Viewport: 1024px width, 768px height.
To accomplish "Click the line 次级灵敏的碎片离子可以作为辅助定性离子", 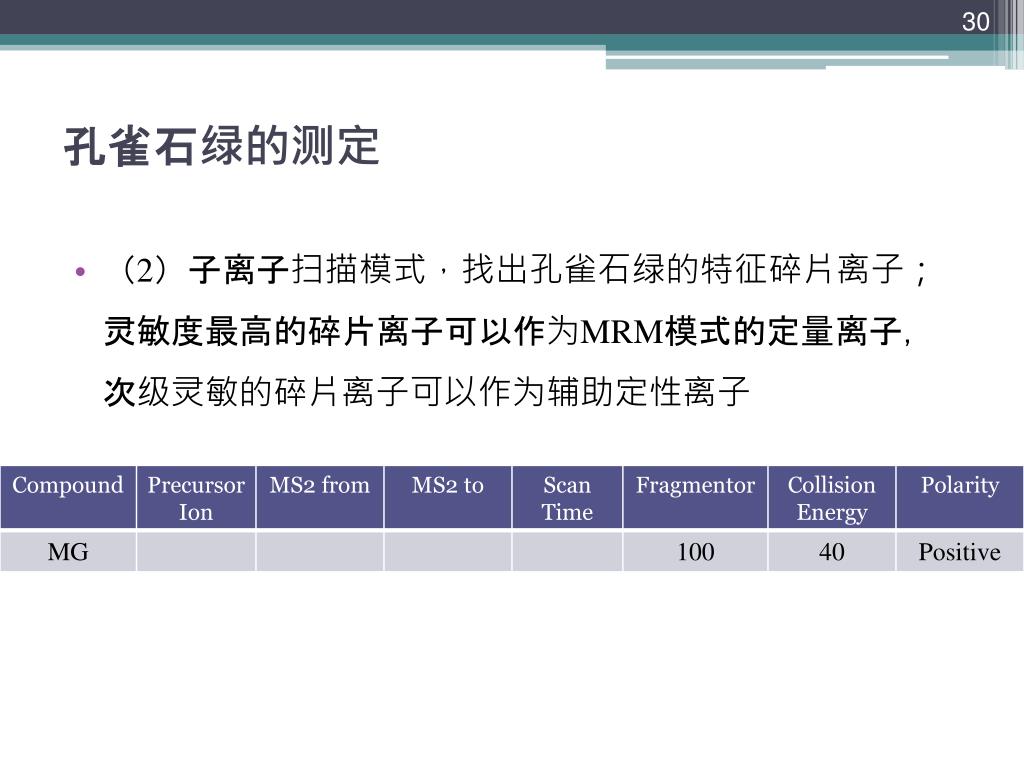I will pyautogui.click(x=426, y=392).
